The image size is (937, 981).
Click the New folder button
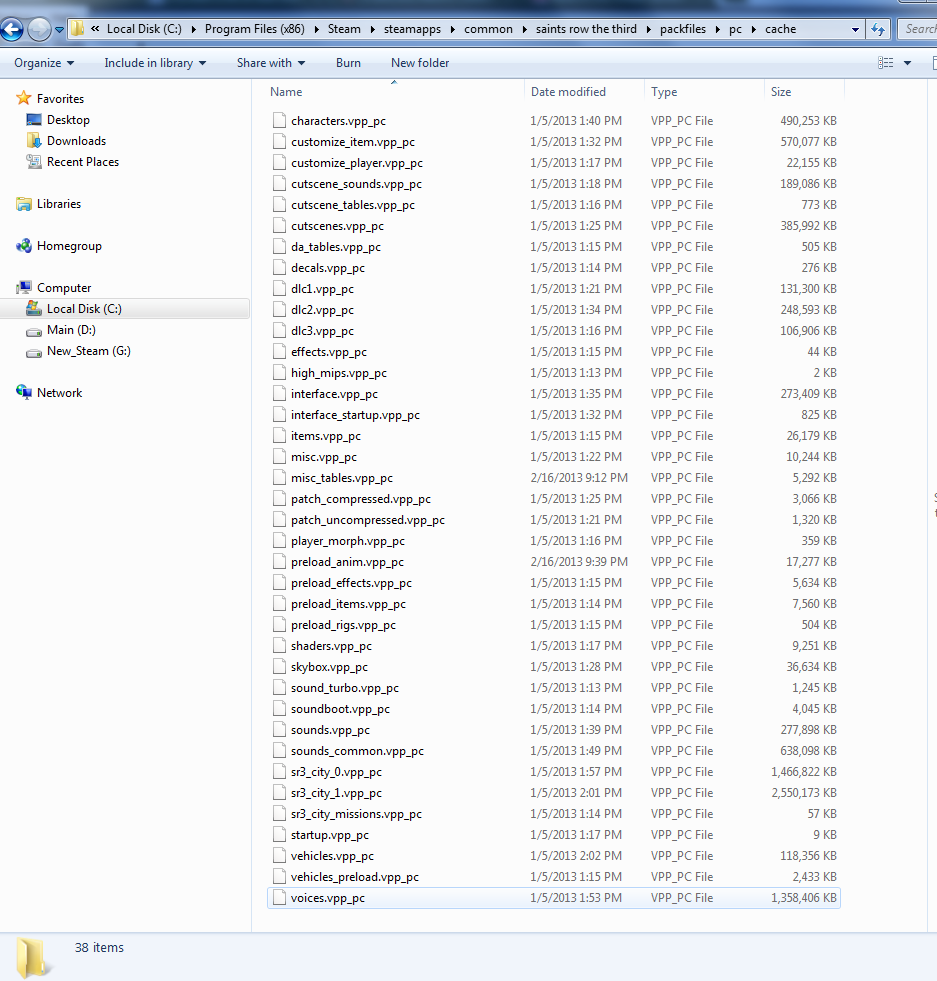coord(420,63)
